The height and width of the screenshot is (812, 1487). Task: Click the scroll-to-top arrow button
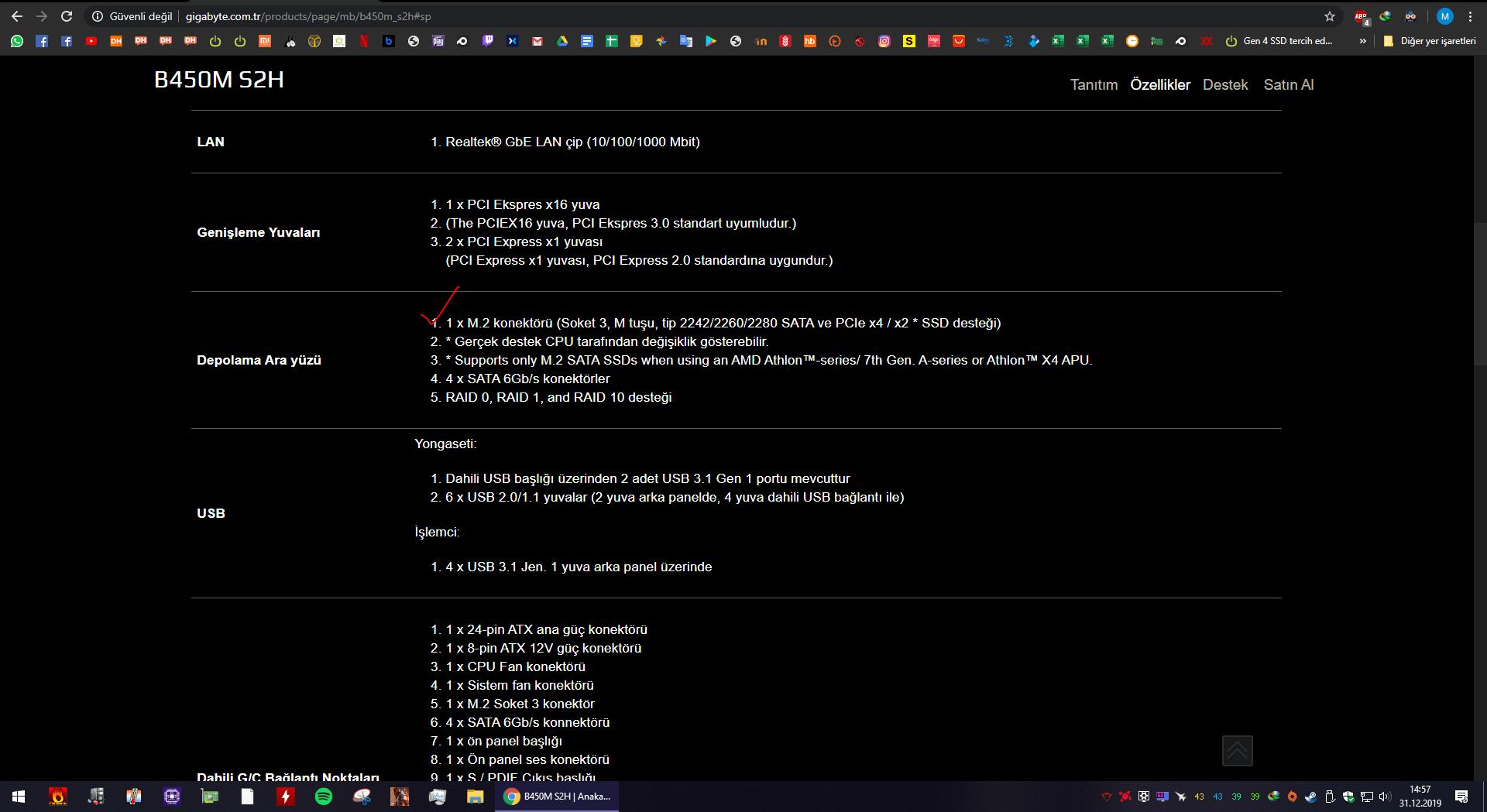1238,751
